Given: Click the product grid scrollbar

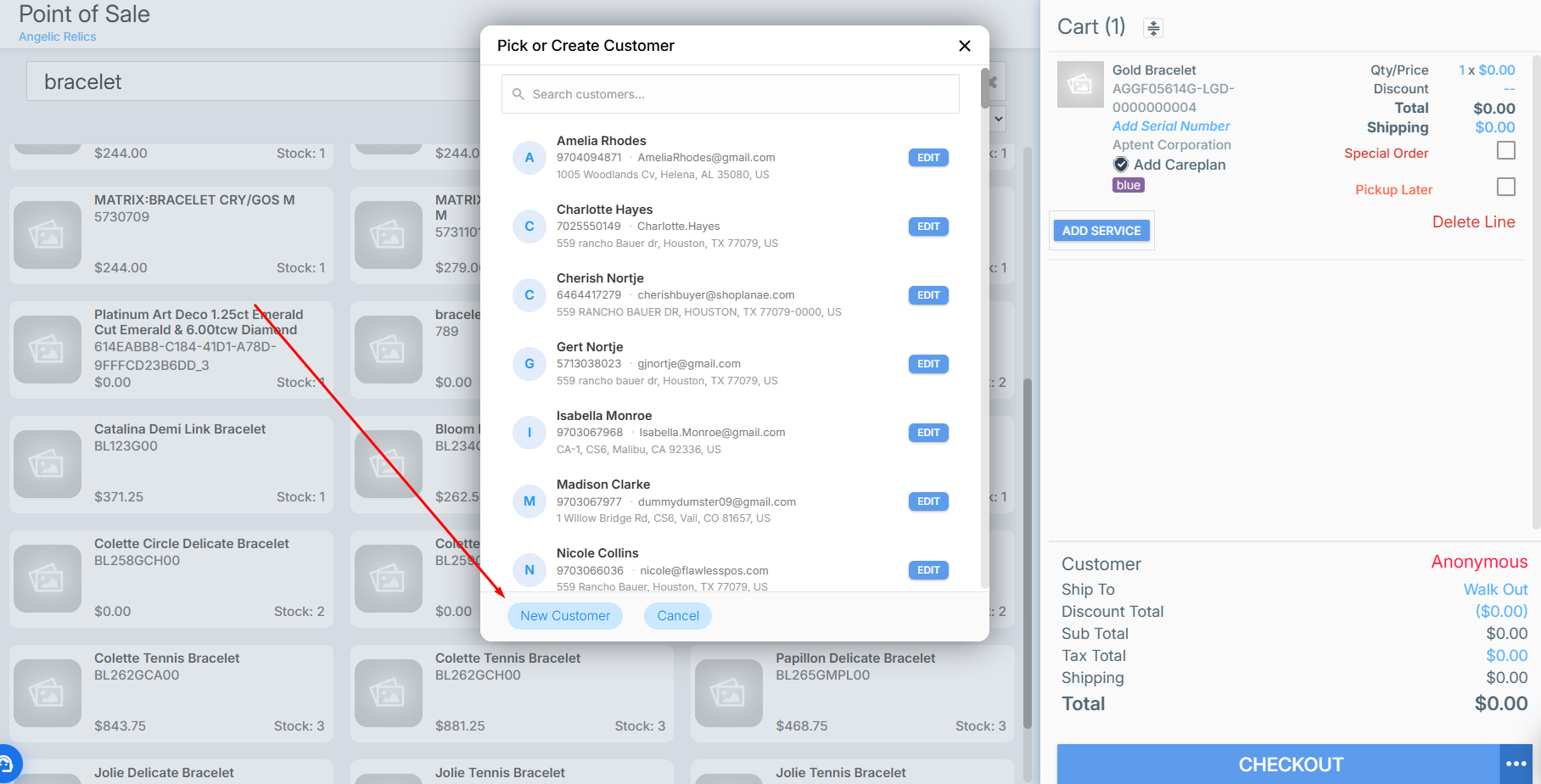Looking at the screenshot, I should click(x=1028, y=552).
